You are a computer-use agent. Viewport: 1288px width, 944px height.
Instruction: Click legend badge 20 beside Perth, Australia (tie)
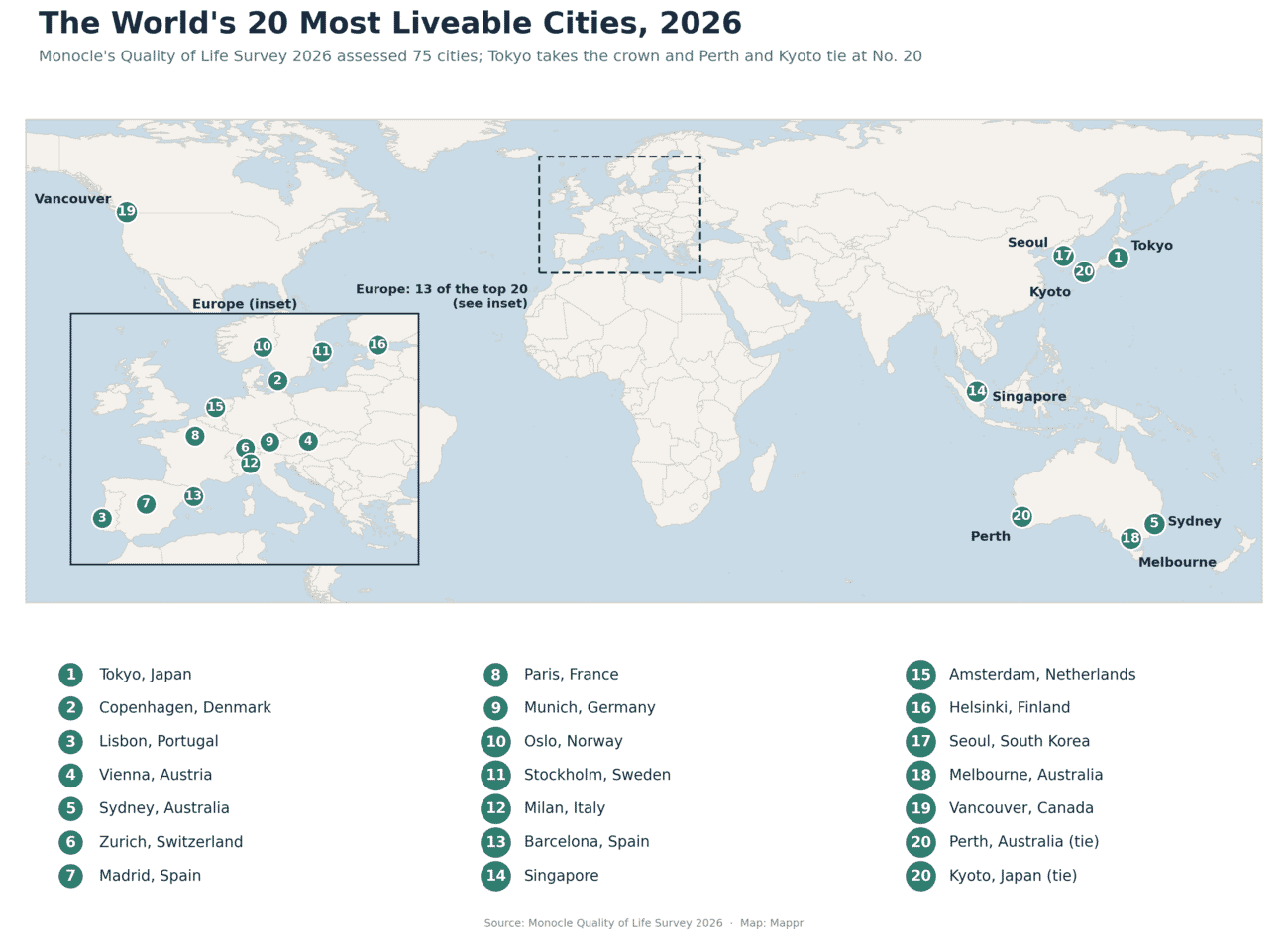tap(920, 842)
